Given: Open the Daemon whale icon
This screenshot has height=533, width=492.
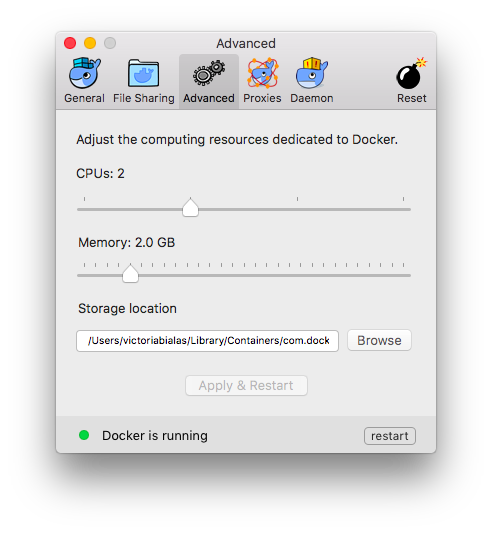Looking at the screenshot, I should (312, 73).
